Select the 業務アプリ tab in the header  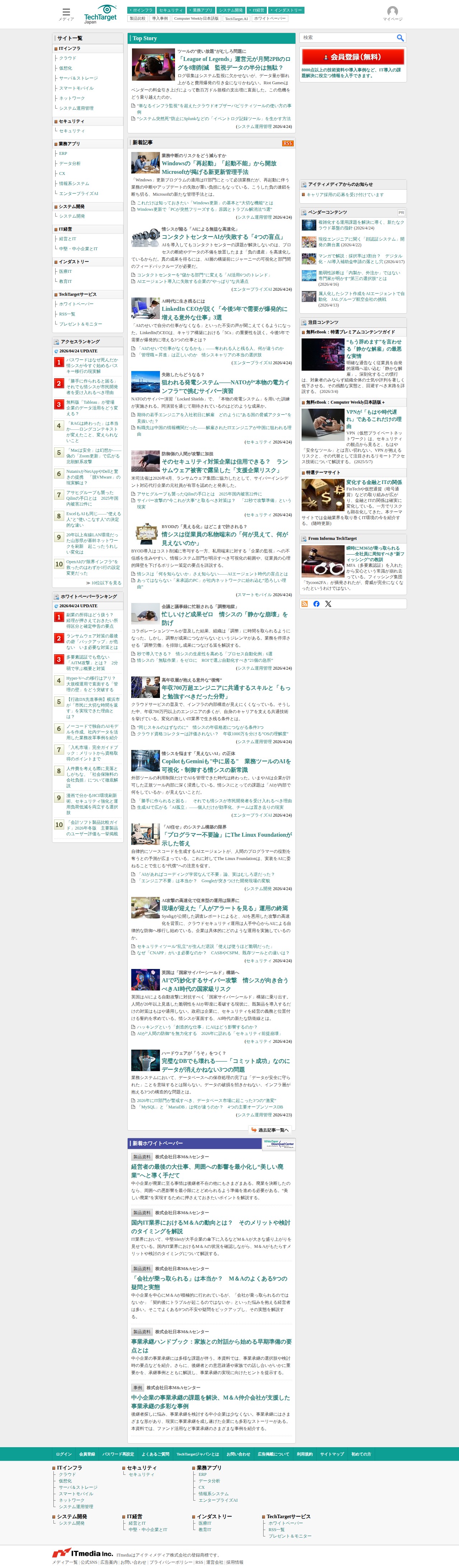click(200, 10)
